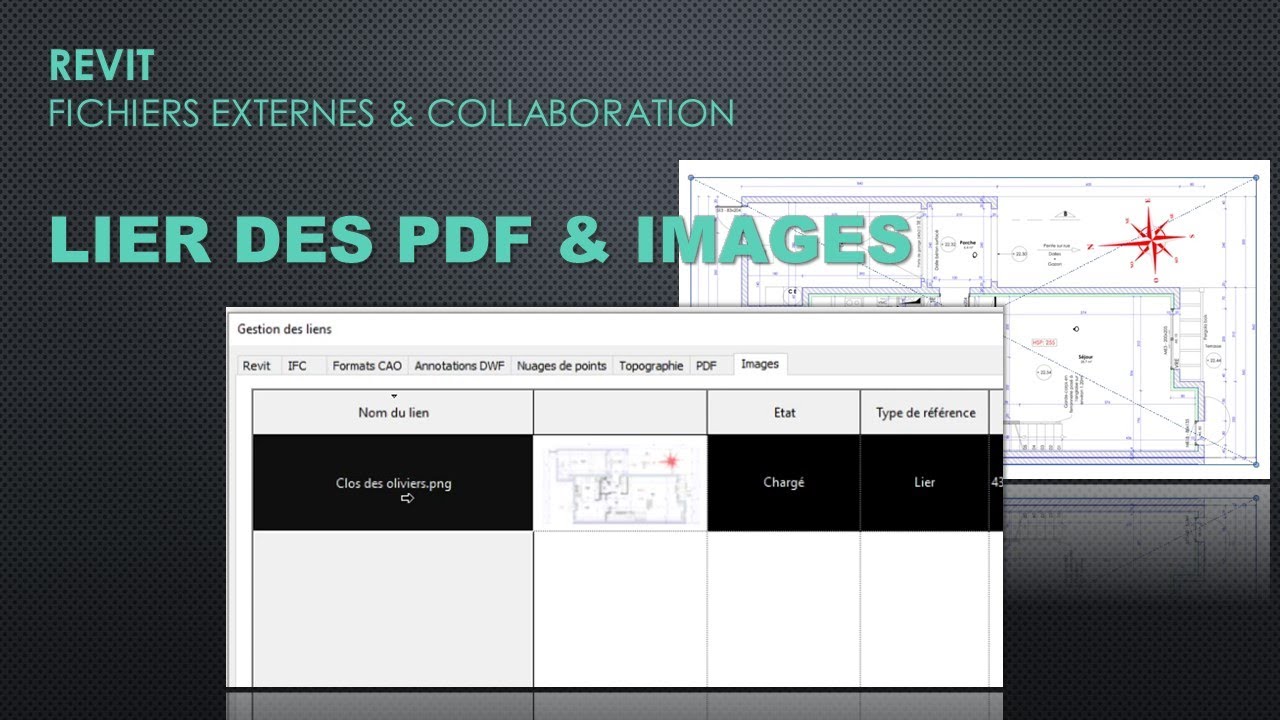Click the Type de référence column header

(925, 412)
